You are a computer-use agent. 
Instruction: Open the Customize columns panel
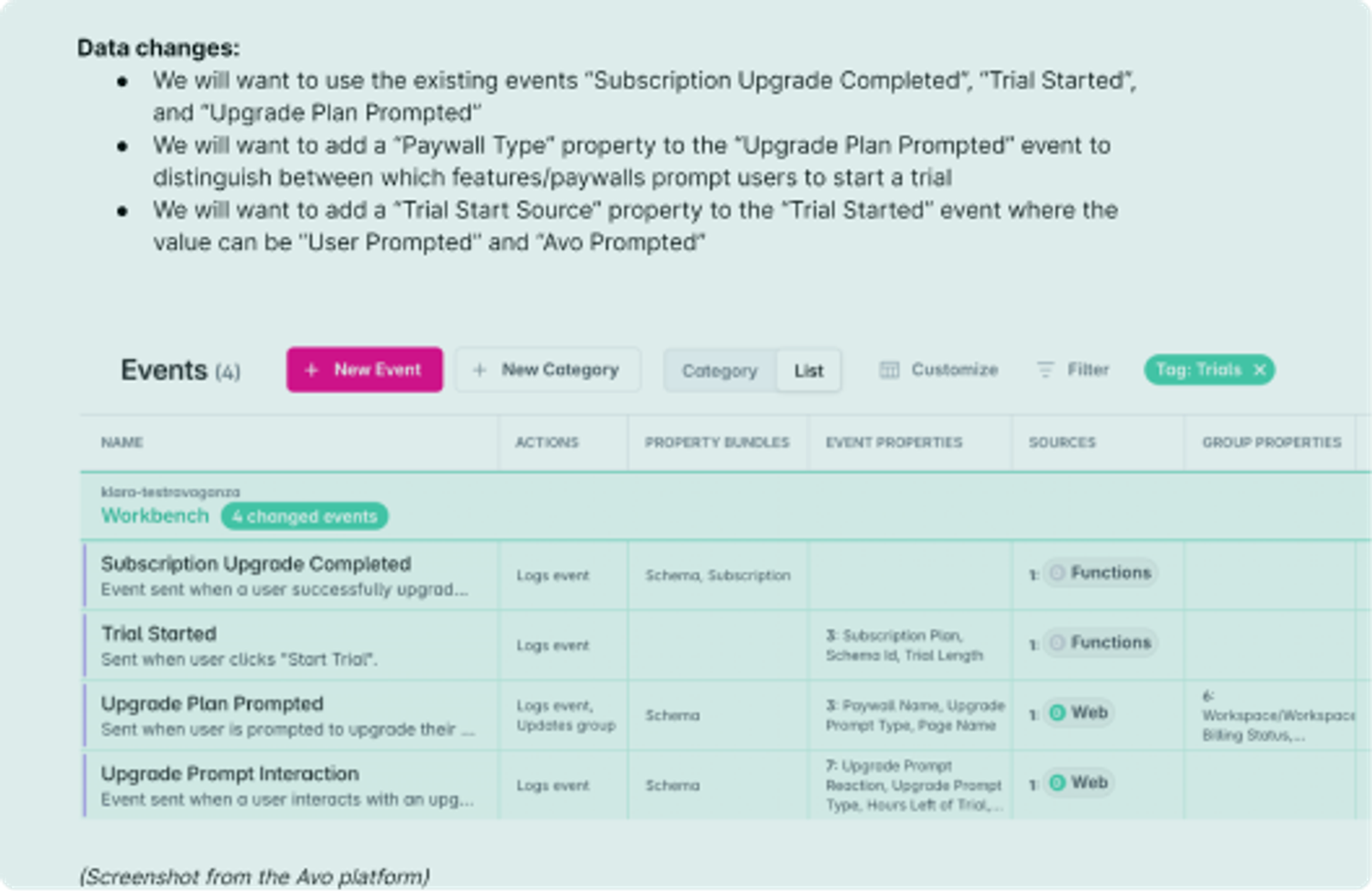coord(938,370)
